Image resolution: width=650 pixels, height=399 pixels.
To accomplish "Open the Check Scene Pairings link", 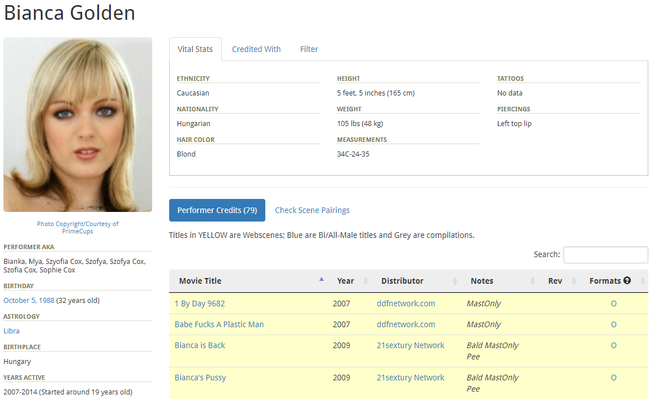I will 312,210.
